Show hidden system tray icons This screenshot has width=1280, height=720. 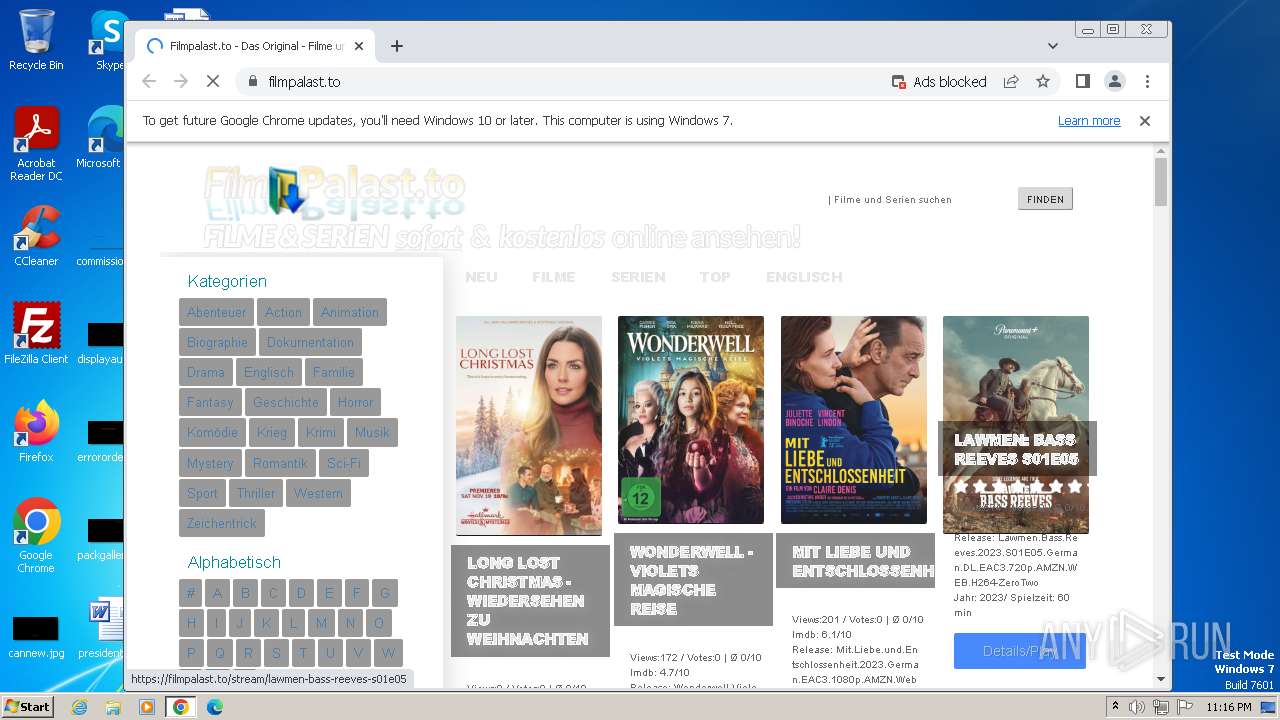click(1115, 707)
